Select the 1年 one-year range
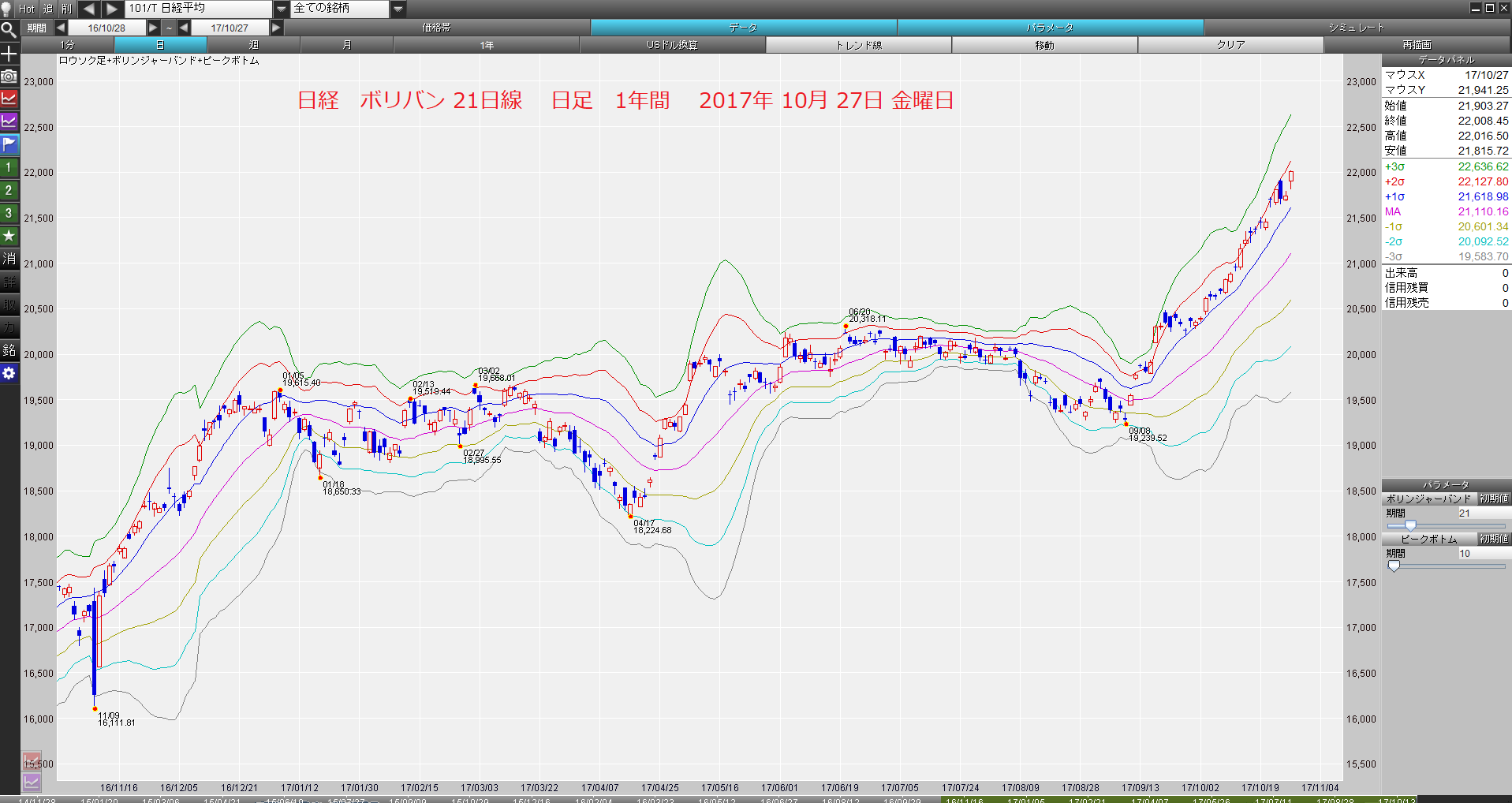This screenshot has width=1512, height=803. click(x=487, y=45)
